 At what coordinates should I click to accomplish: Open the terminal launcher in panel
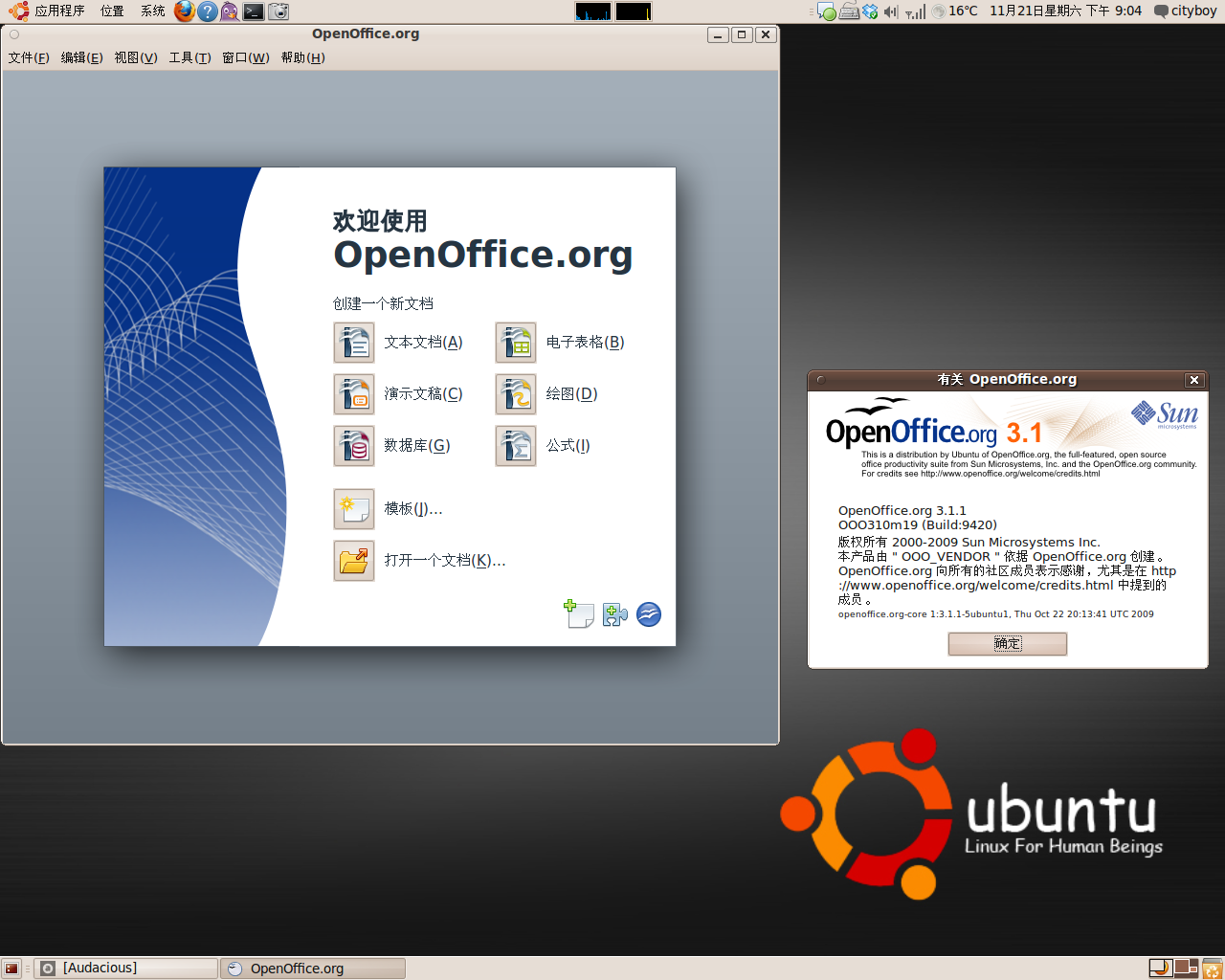pos(254,11)
